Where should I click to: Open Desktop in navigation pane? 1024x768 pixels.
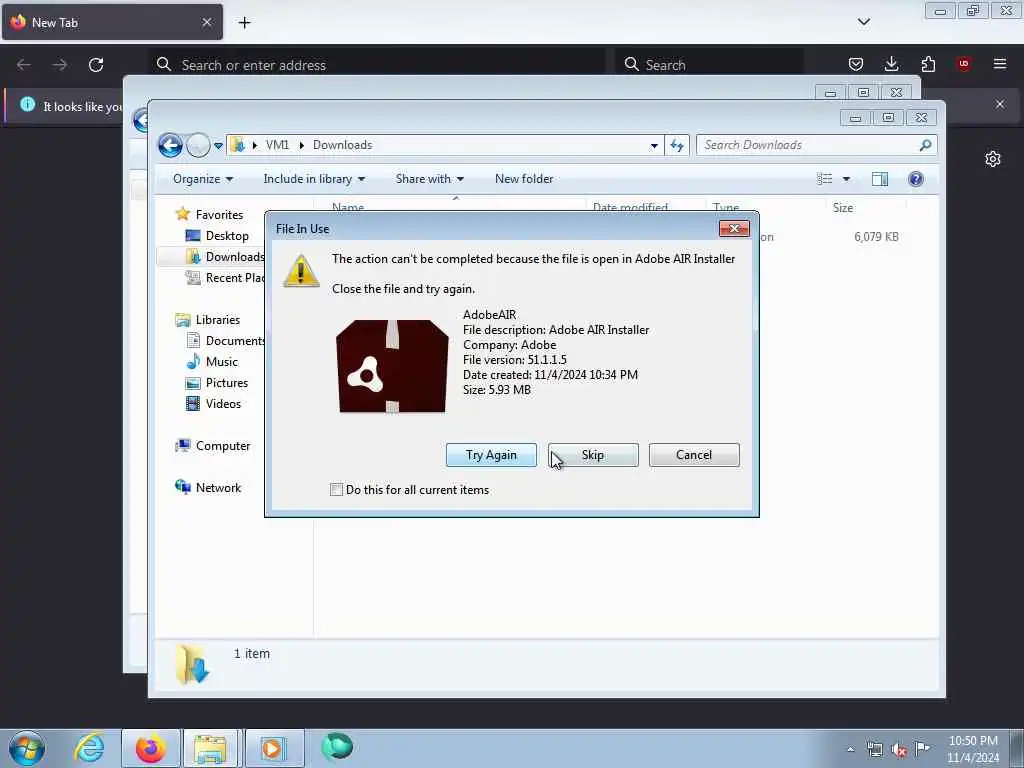tap(227, 236)
